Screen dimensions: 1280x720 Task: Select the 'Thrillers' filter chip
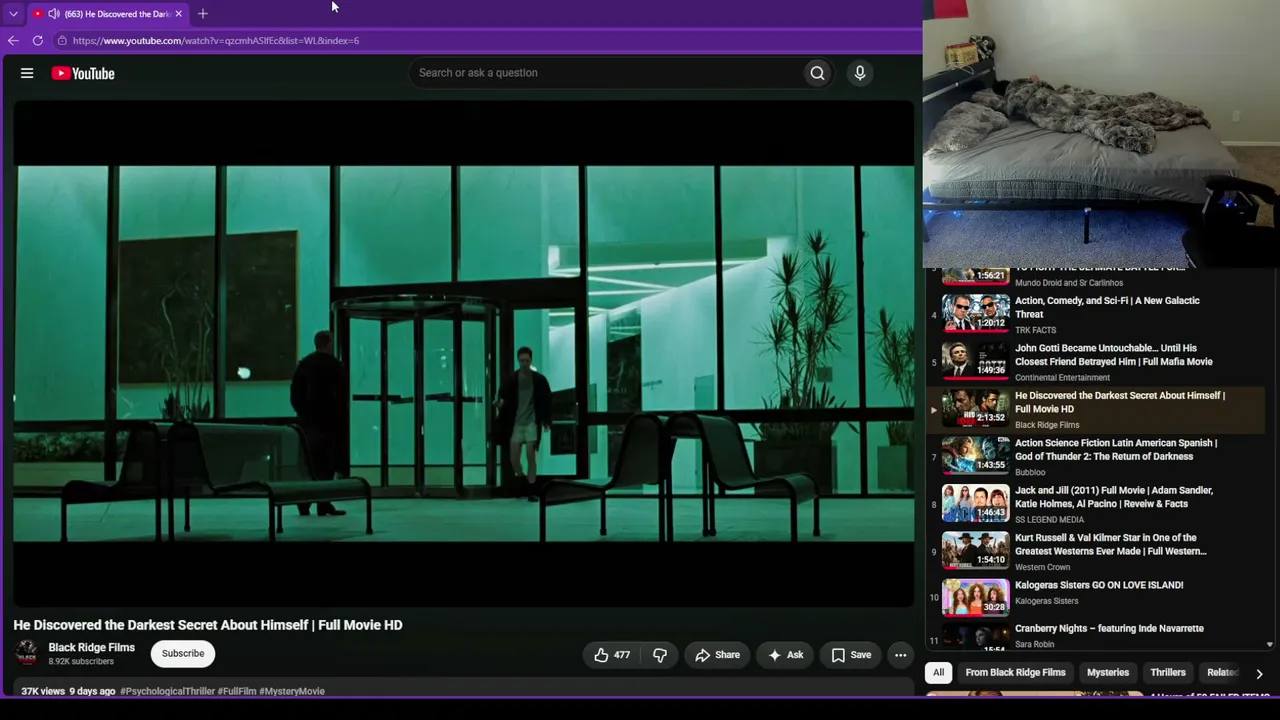click(x=1168, y=673)
